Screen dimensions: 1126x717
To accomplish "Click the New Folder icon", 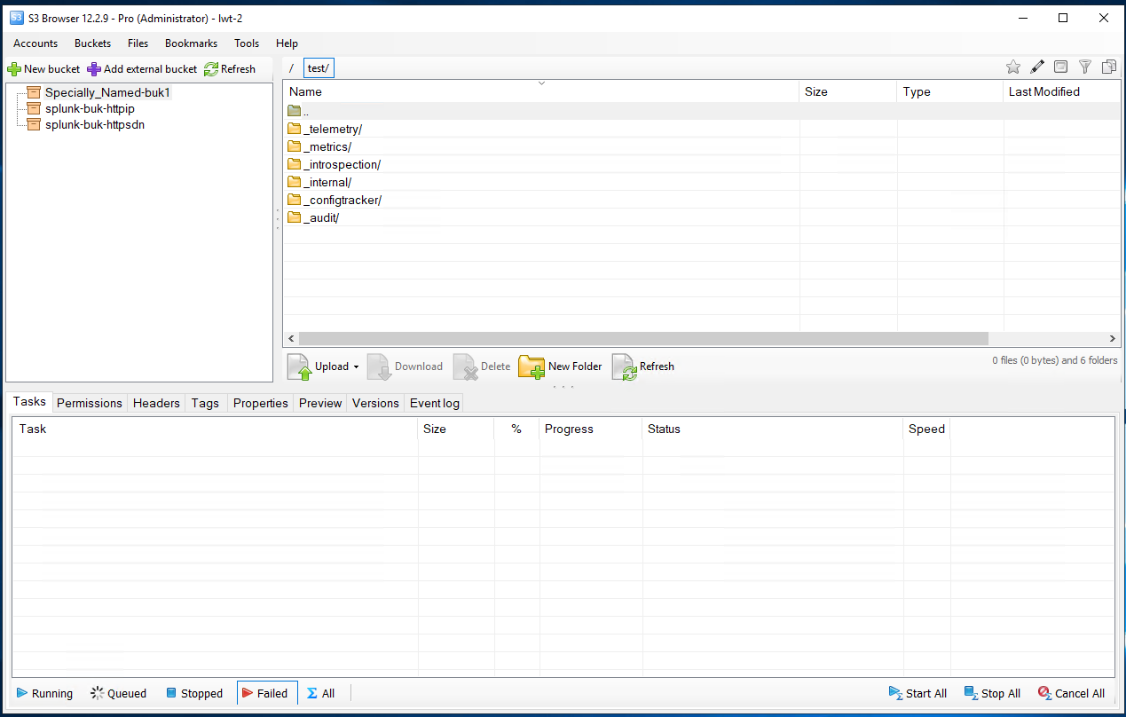I will tap(531, 367).
